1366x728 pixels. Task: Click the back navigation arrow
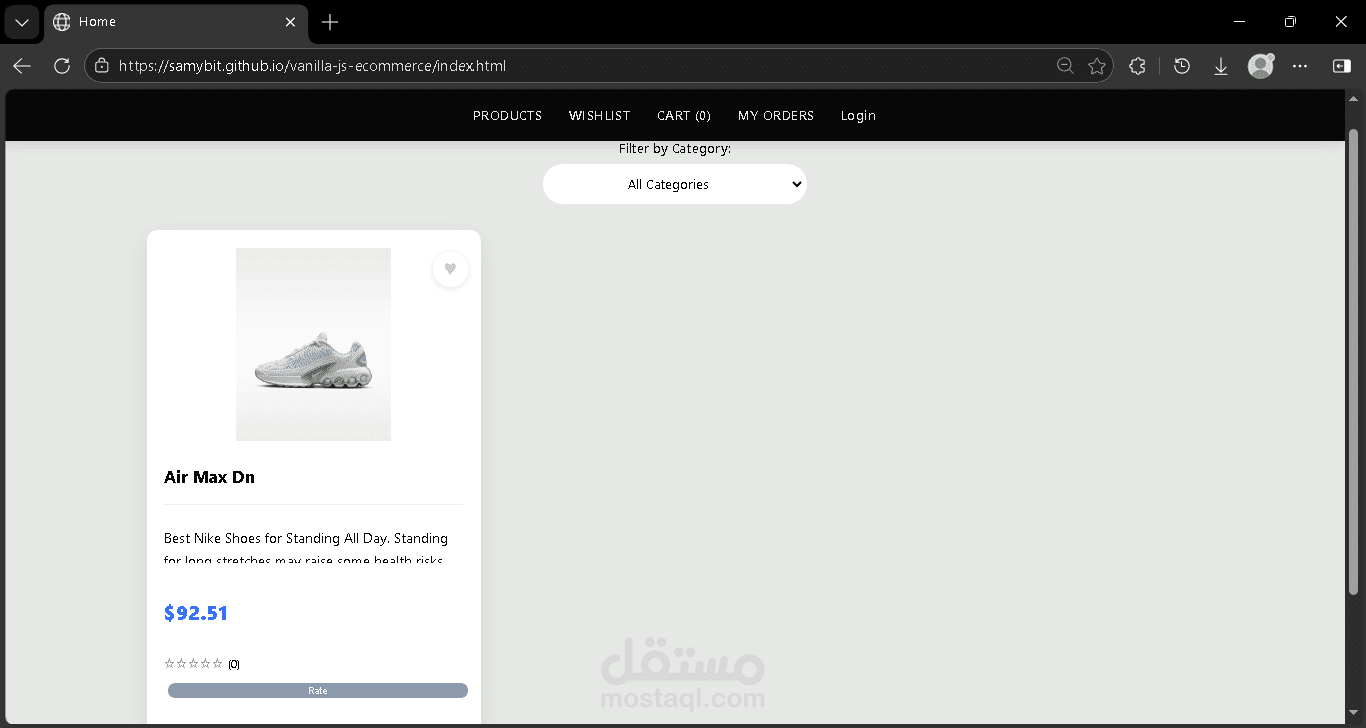(x=21, y=65)
